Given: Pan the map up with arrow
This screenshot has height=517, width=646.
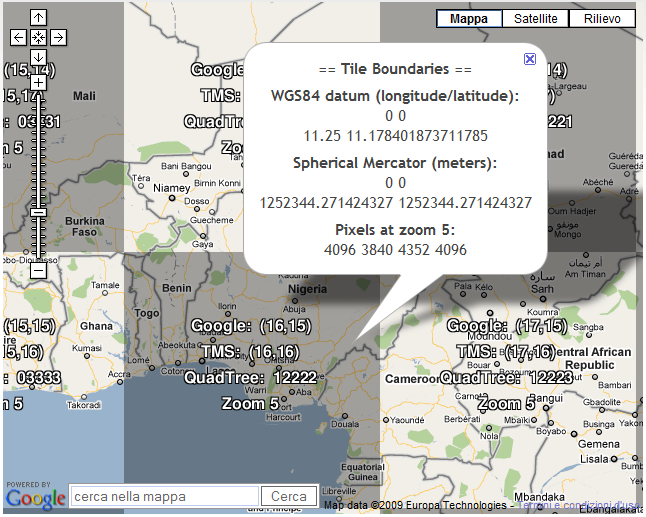Looking at the screenshot, I should (x=38, y=17).
